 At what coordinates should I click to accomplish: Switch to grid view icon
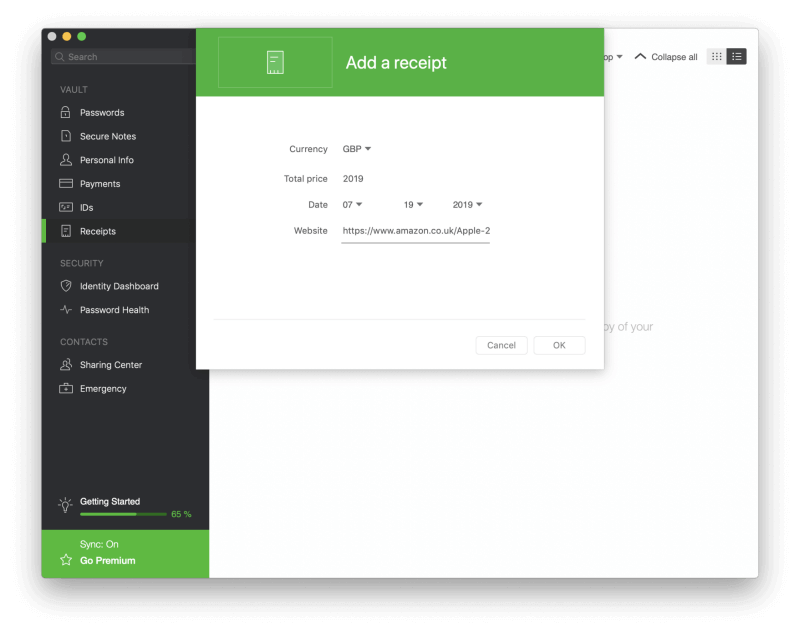click(x=716, y=57)
